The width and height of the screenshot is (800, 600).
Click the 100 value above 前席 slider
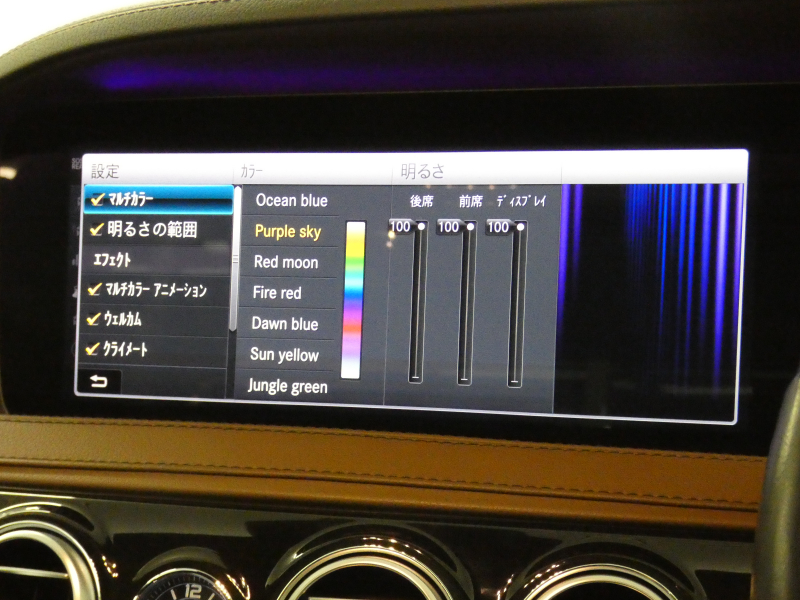449,227
